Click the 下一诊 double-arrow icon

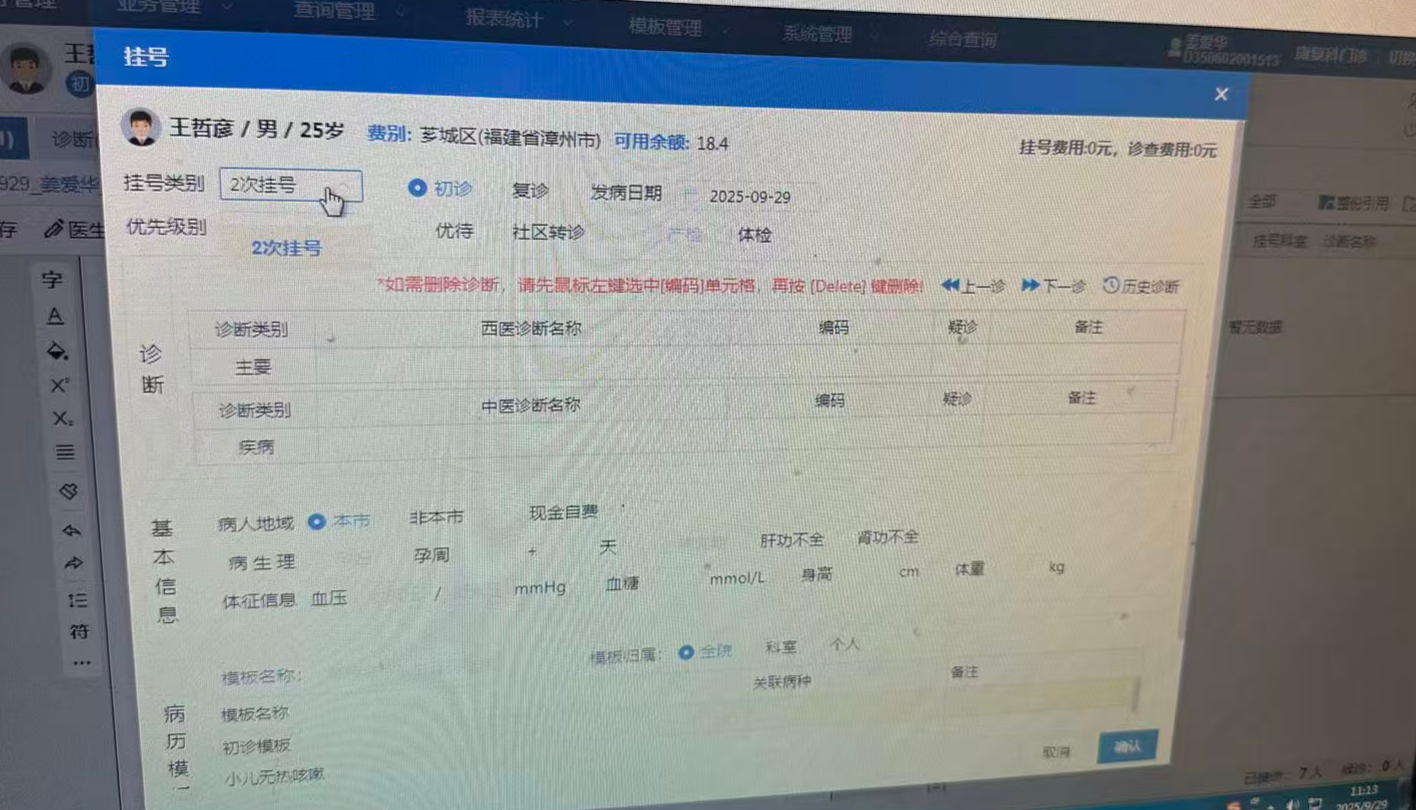coord(1031,286)
